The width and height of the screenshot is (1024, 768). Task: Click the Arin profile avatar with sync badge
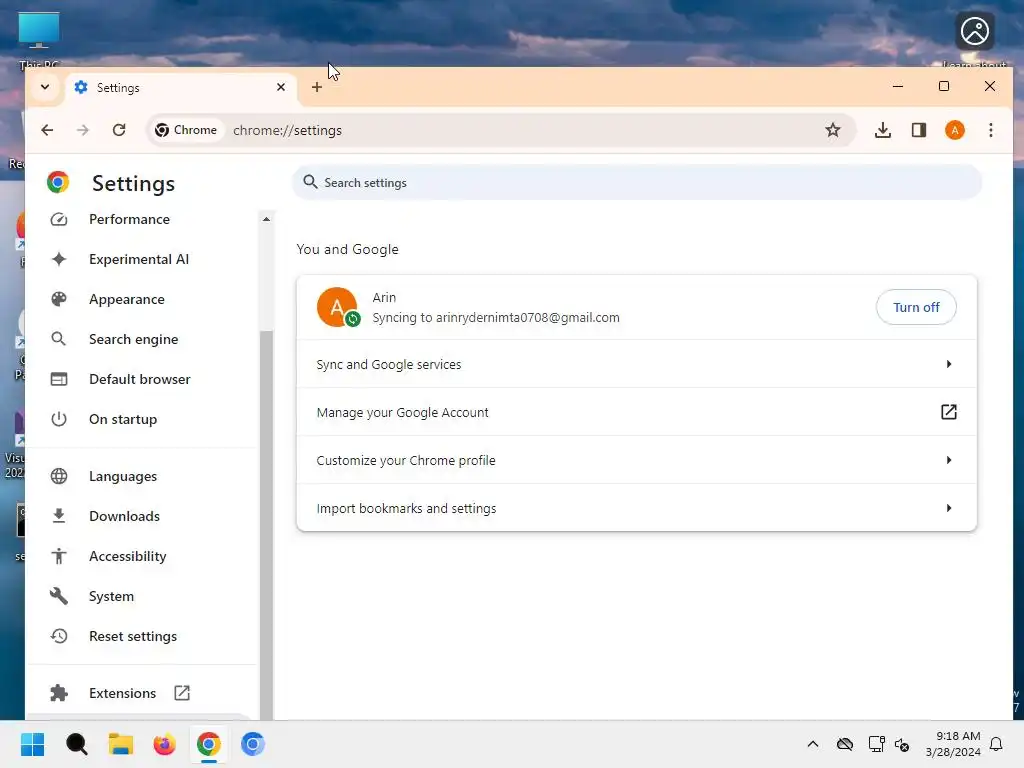pyautogui.click(x=338, y=307)
